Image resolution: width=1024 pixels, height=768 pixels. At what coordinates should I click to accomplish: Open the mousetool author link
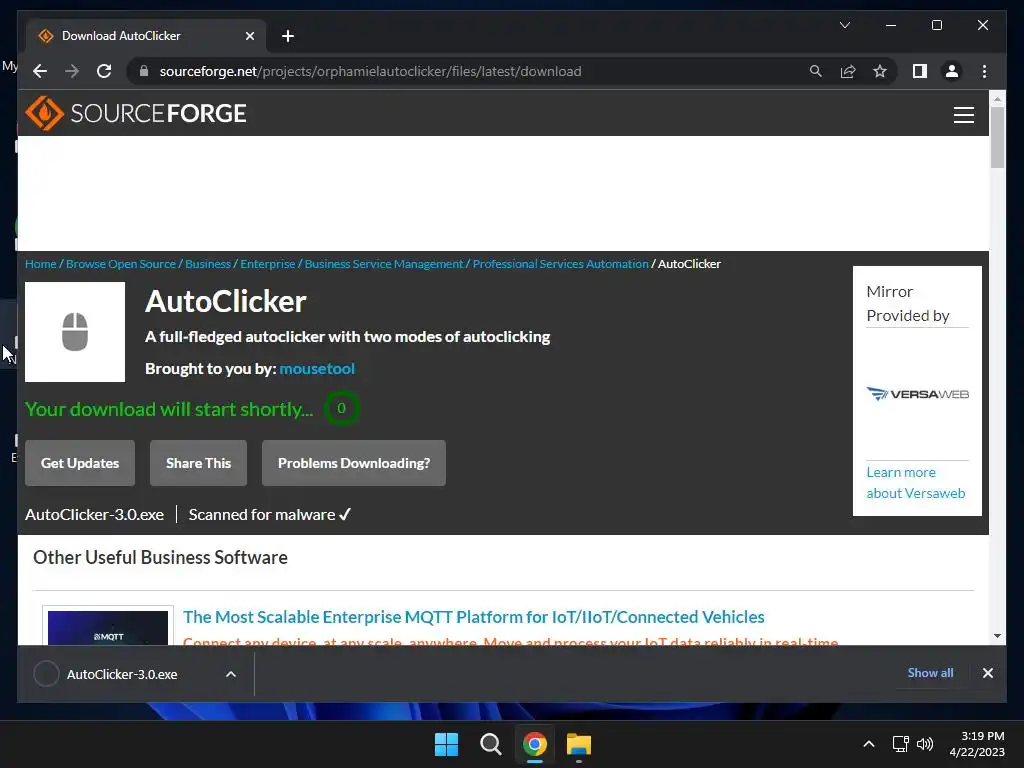pyautogui.click(x=317, y=368)
